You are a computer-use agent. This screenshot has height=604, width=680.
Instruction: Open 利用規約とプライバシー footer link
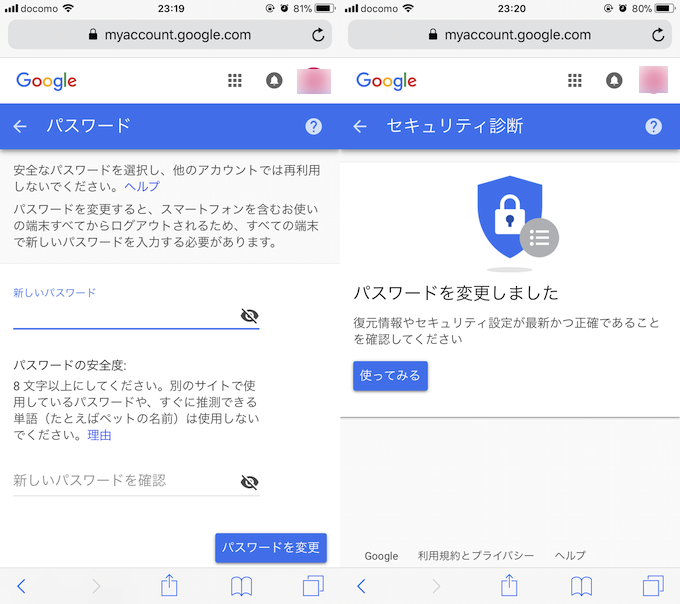coord(476,555)
